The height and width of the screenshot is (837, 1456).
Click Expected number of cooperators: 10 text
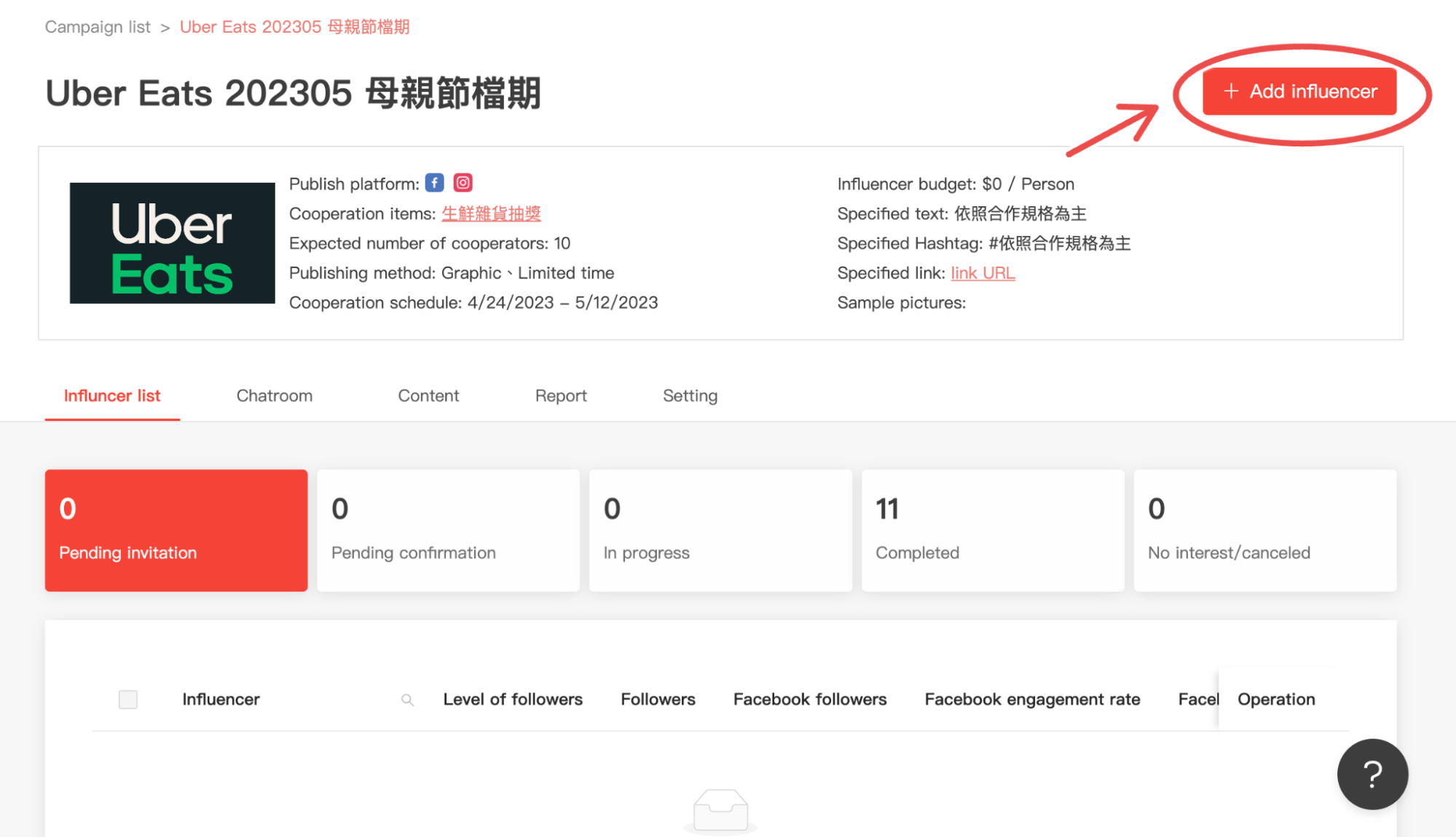[430, 243]
